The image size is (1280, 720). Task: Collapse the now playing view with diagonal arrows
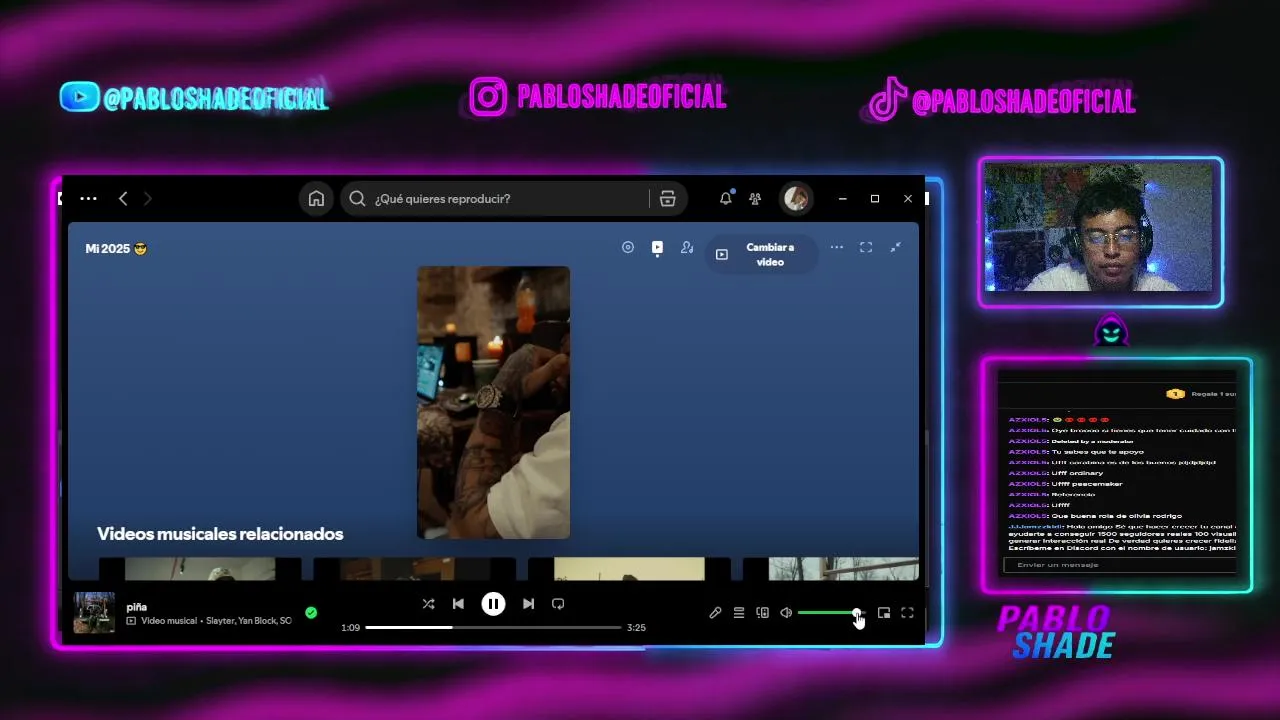pos(896,247)
